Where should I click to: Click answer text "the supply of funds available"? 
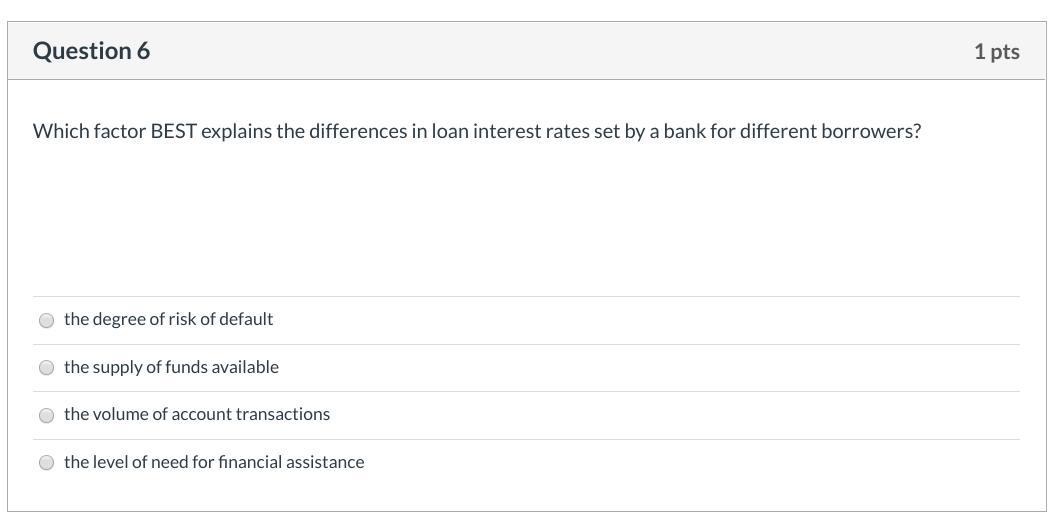pyautogui.click(x=171, y=367)
